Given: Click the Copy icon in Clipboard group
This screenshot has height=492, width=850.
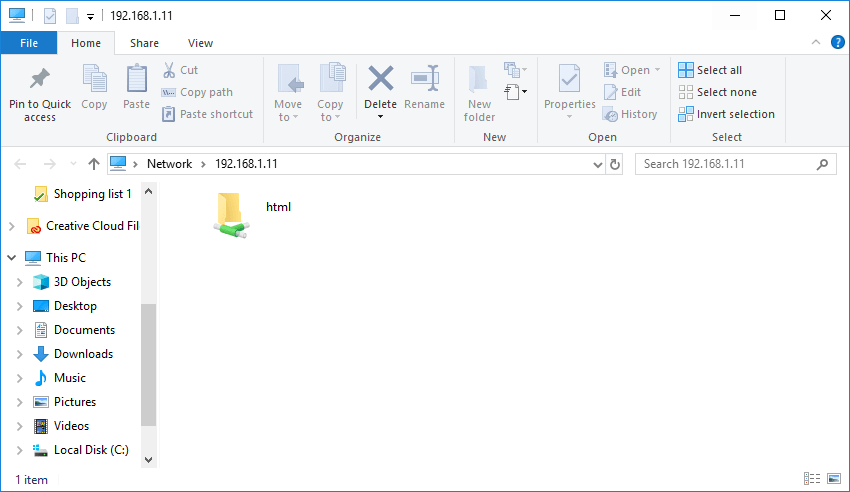Looking at the screenshot, I should click(x=94, y=80).
